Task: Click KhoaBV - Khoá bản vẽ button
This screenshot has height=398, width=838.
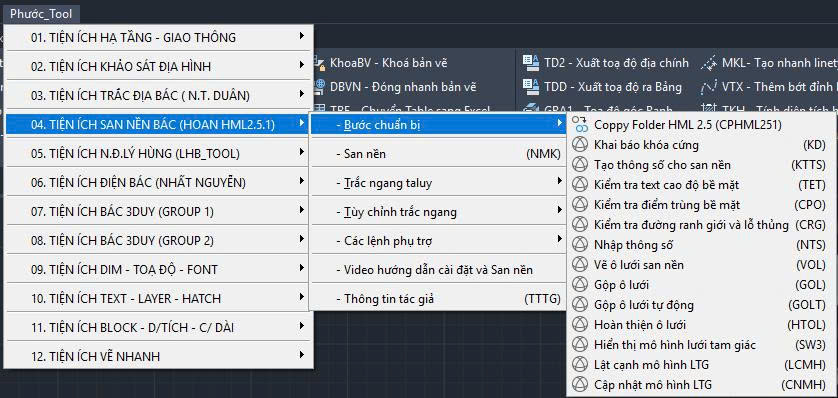Action: click(x=381, y=63)
